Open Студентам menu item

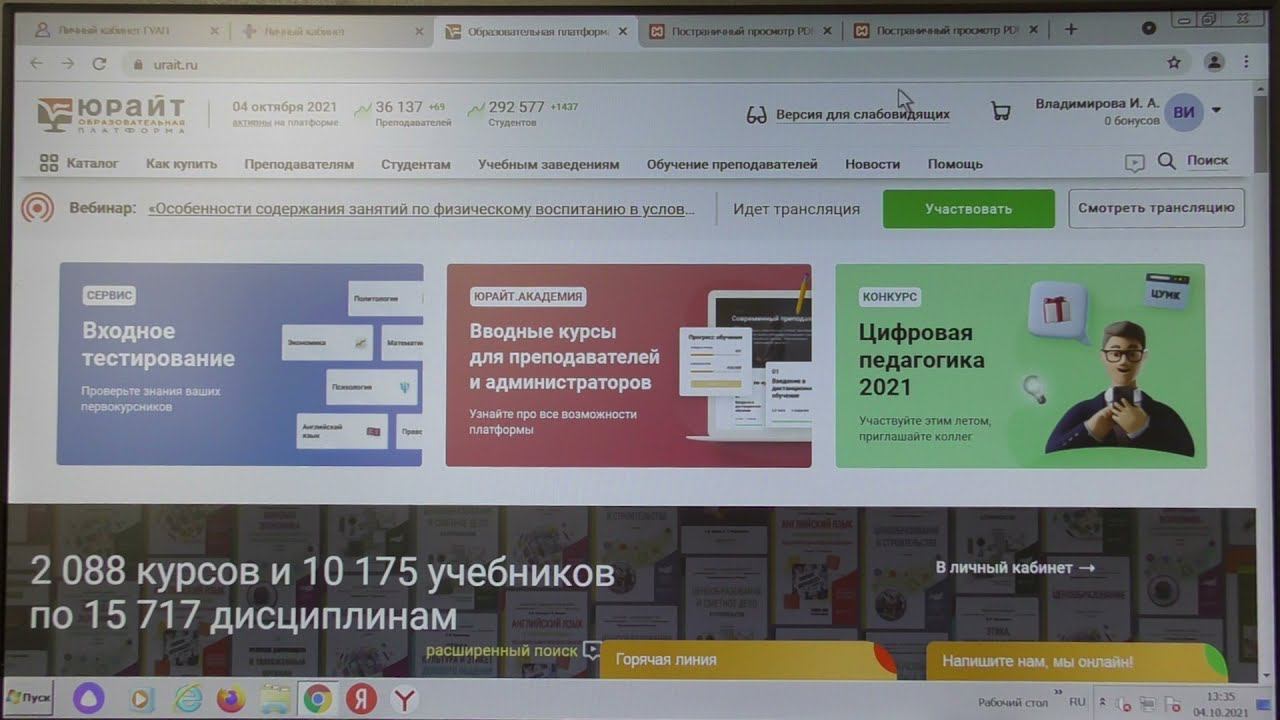(x=415, y=164)
